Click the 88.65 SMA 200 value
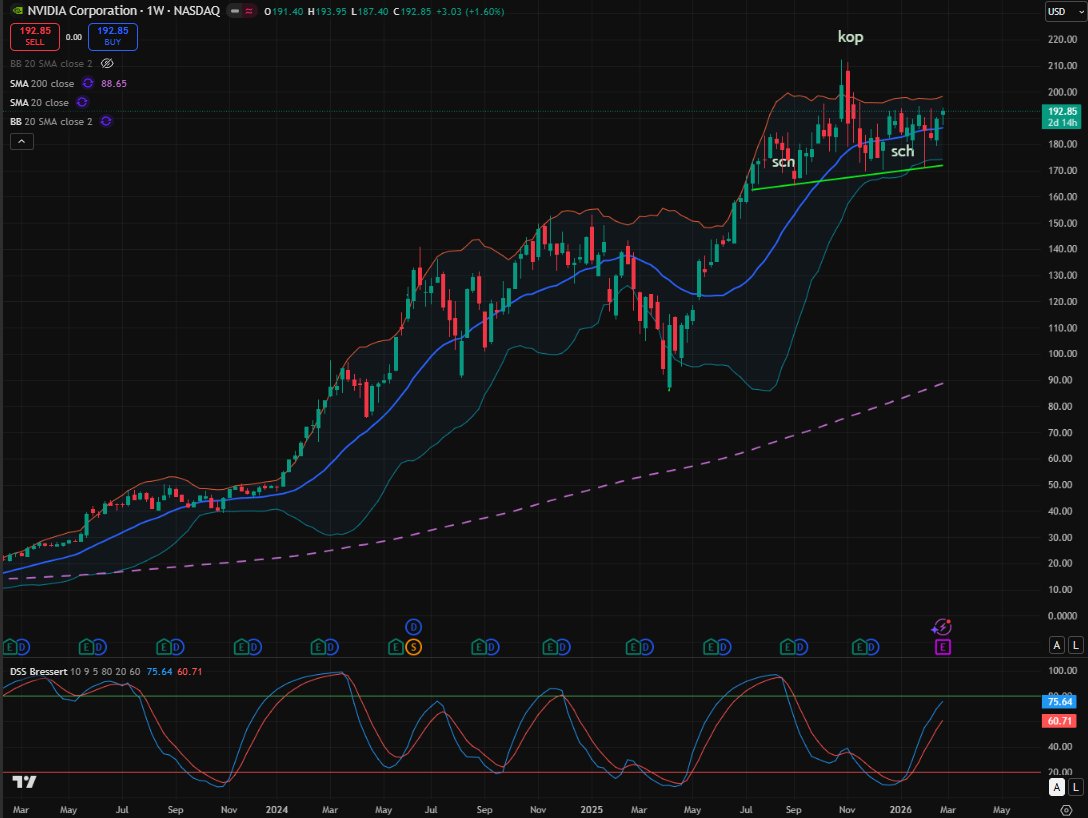 114,83
